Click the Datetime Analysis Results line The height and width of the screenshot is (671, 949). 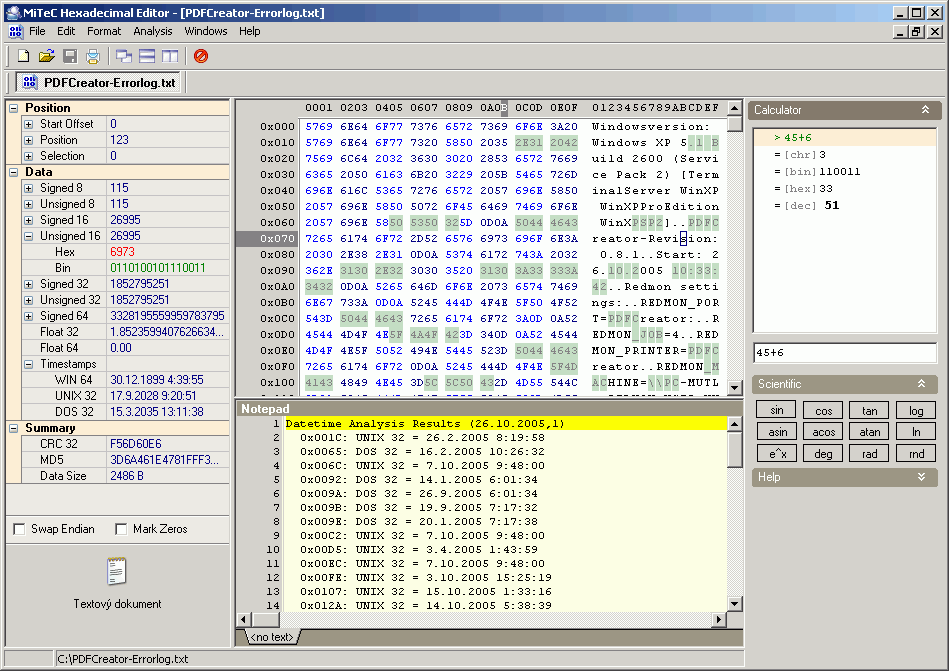point(425,424)
